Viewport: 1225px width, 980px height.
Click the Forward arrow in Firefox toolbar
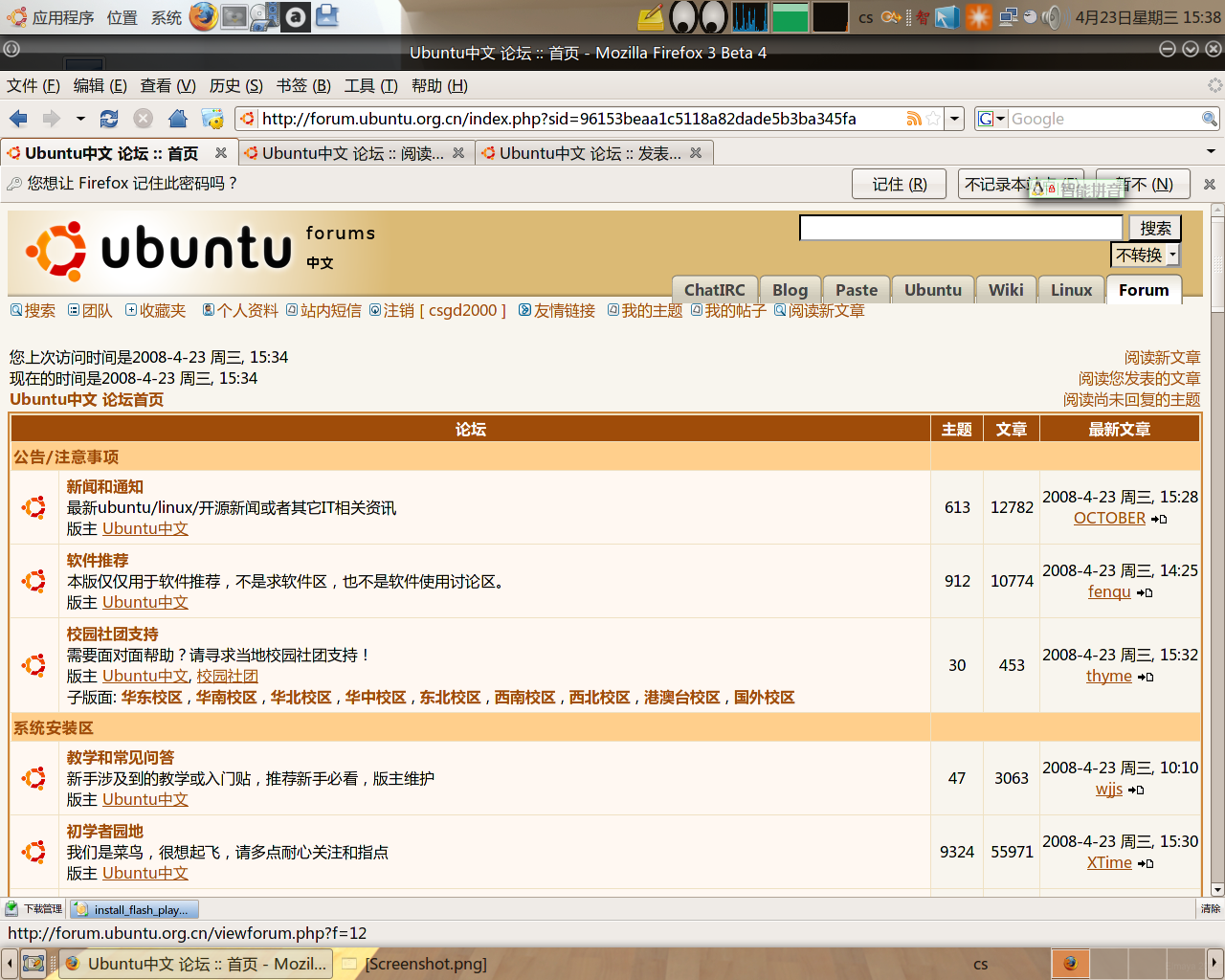[51, 119]
